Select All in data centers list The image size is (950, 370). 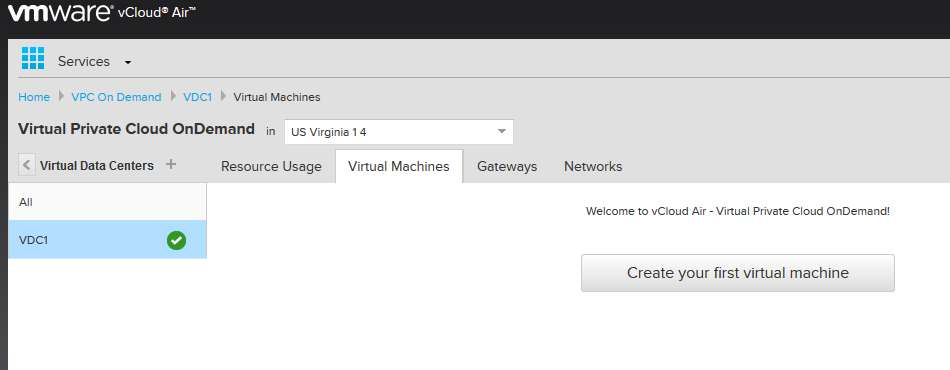[107, 202]
